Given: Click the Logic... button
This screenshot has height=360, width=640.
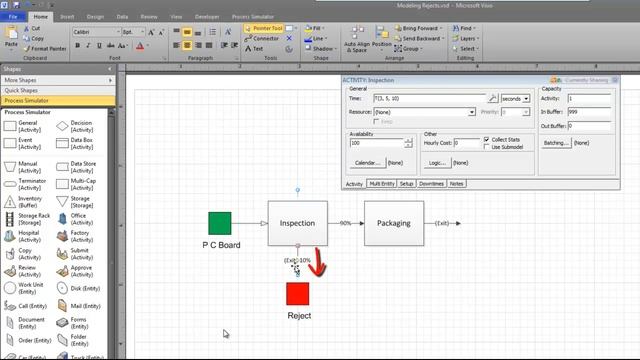Looking at the screenshot, I should 437,163.
